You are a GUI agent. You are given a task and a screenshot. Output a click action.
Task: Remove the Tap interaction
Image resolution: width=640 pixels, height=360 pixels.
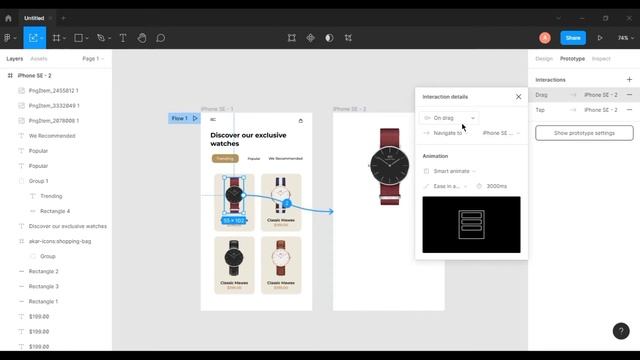pyautogui.click(x=629, y=110)
